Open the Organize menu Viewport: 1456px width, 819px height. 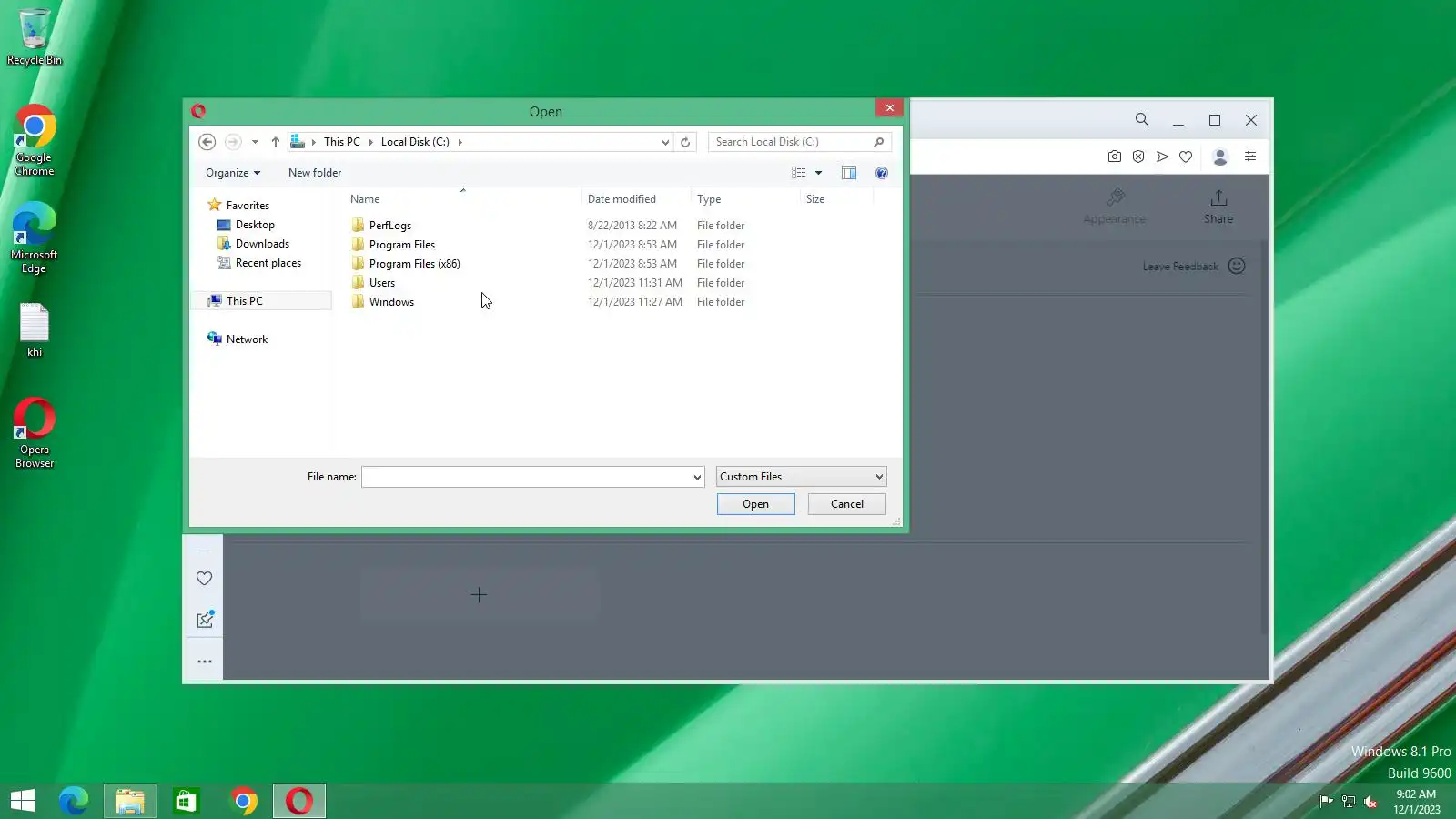[233, 173]
